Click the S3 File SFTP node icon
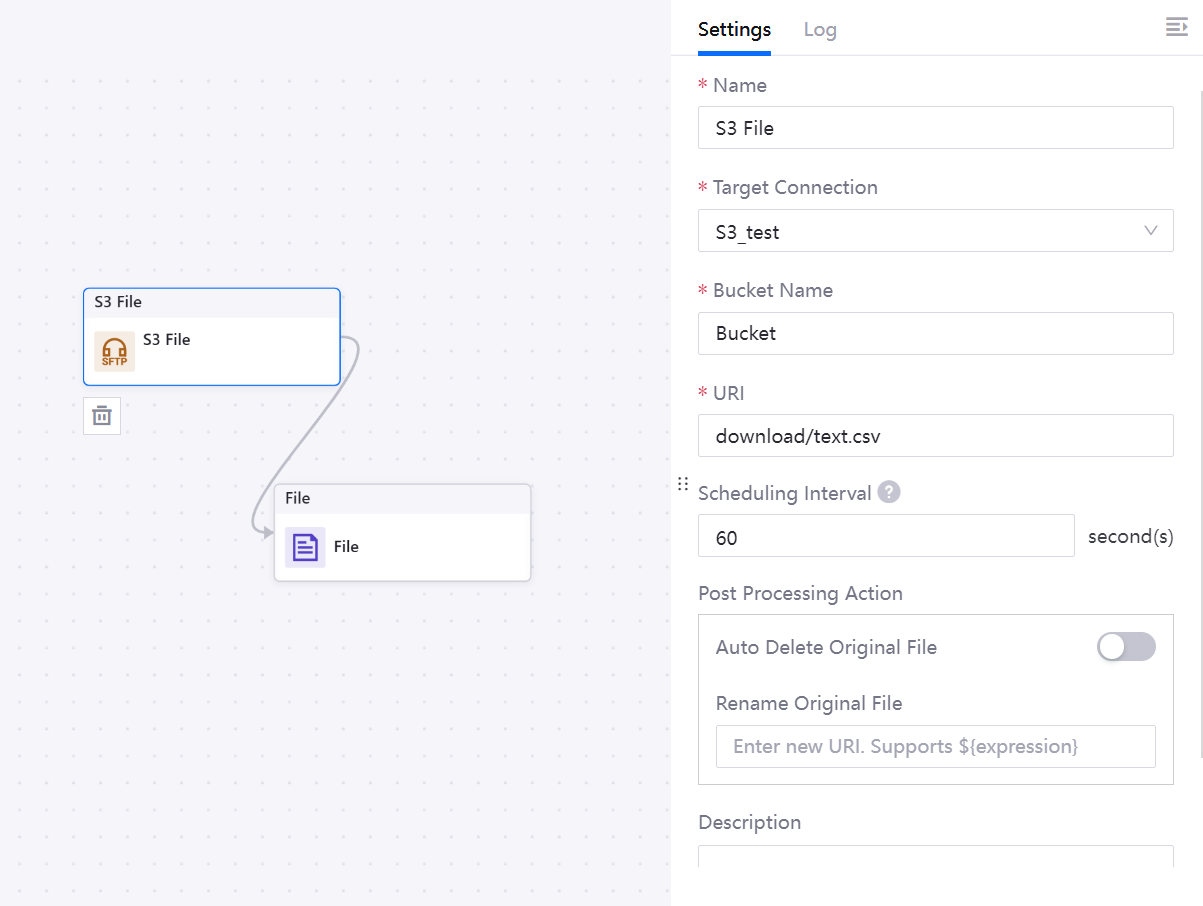Image resolution: width=1203 pixels, height=906 pixels. pos(114,352)
